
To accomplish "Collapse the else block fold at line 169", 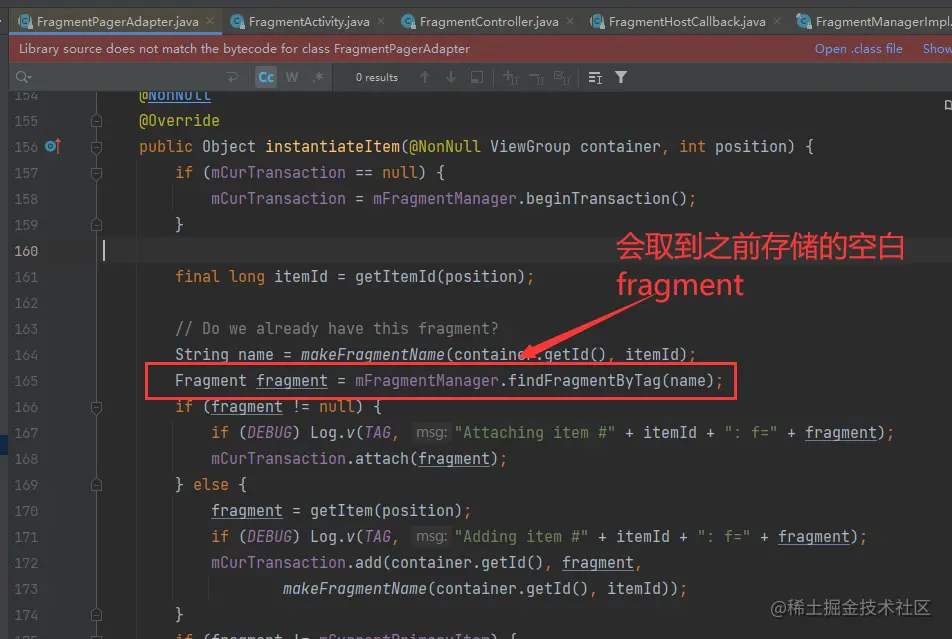I will click(96, 485).
